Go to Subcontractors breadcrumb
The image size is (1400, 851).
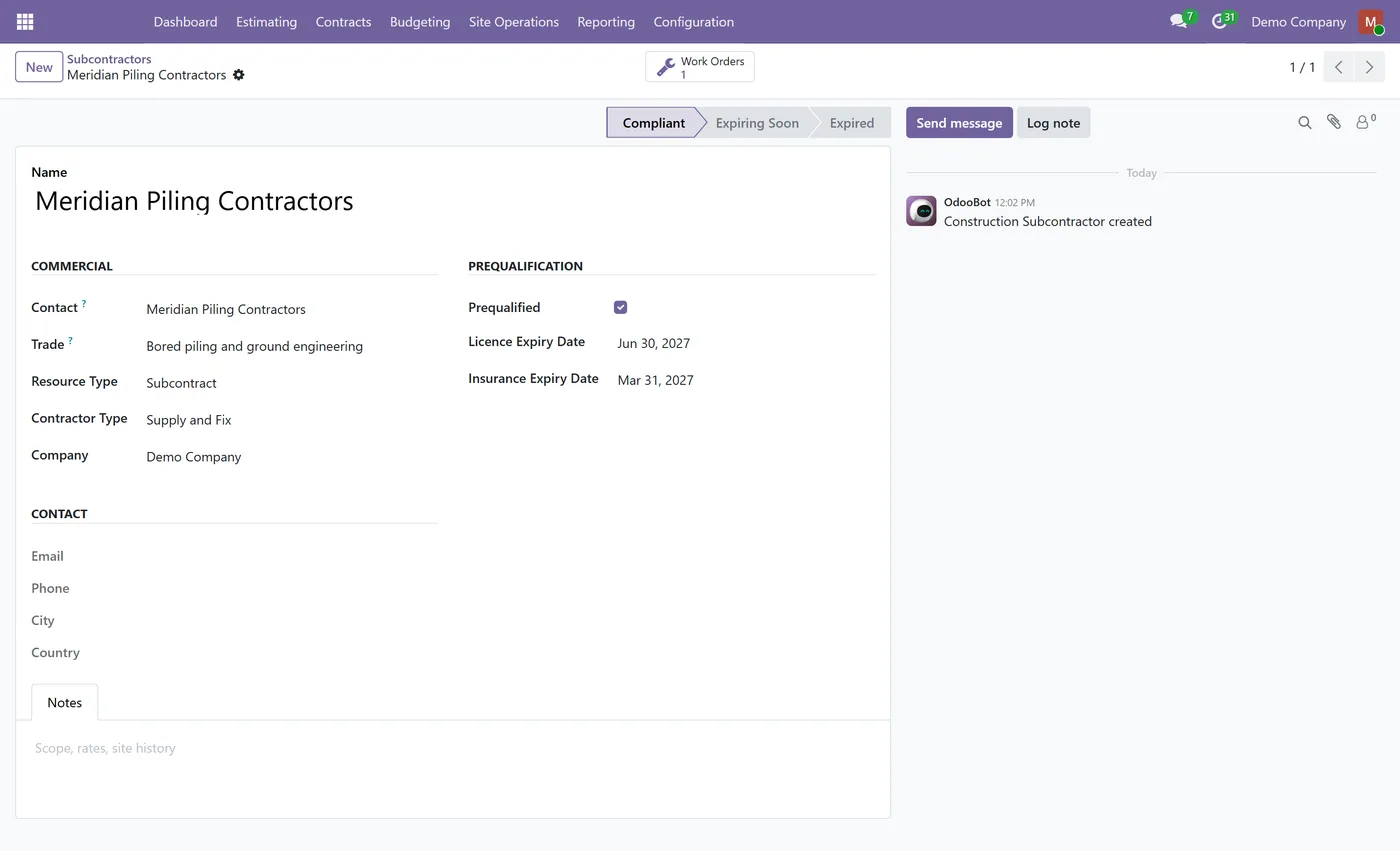pyautogui.click(x=109, y=59)
